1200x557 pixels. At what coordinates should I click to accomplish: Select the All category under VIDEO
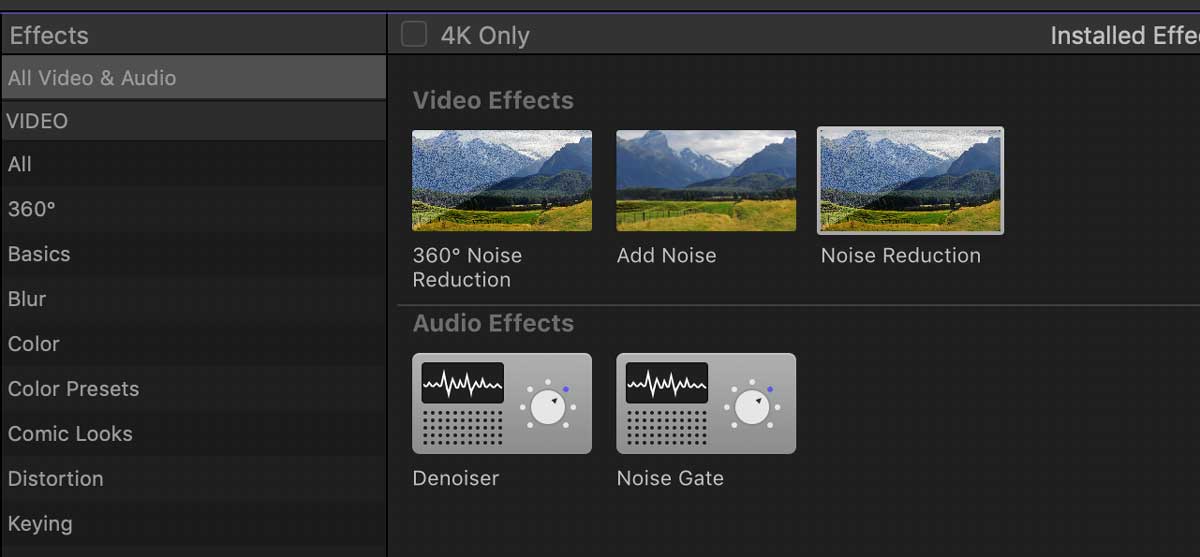(193, 164)
